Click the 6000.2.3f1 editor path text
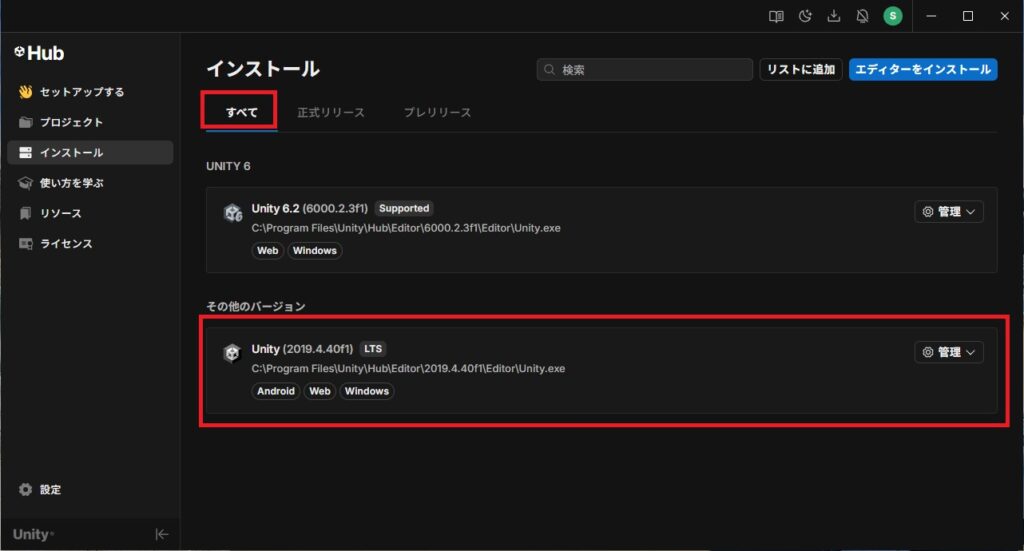 point(406,228)
